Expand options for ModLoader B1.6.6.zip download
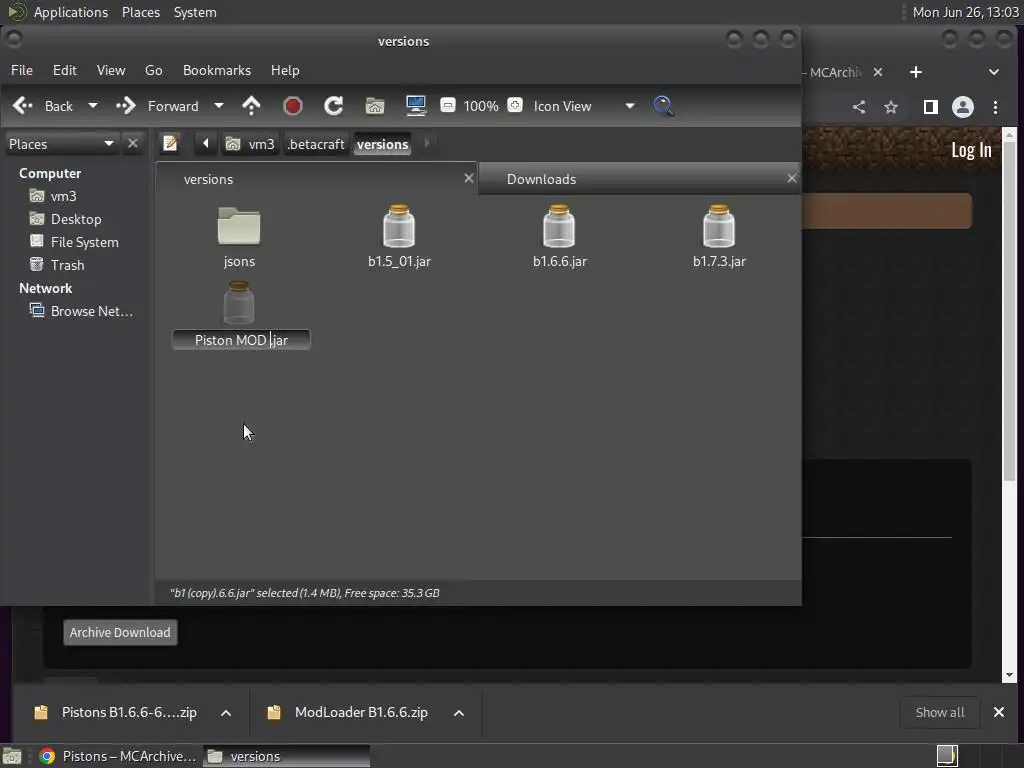 459,712
